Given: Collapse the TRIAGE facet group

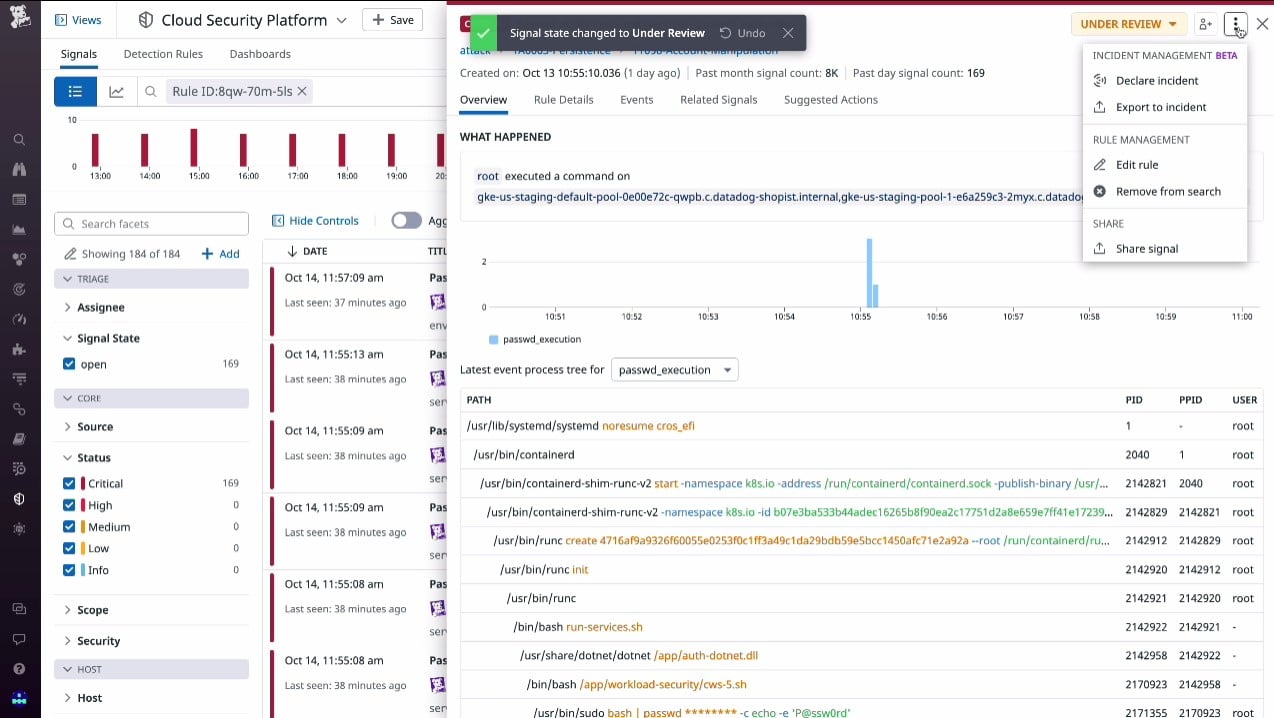Looking at the screenshot, I should 151,279.
